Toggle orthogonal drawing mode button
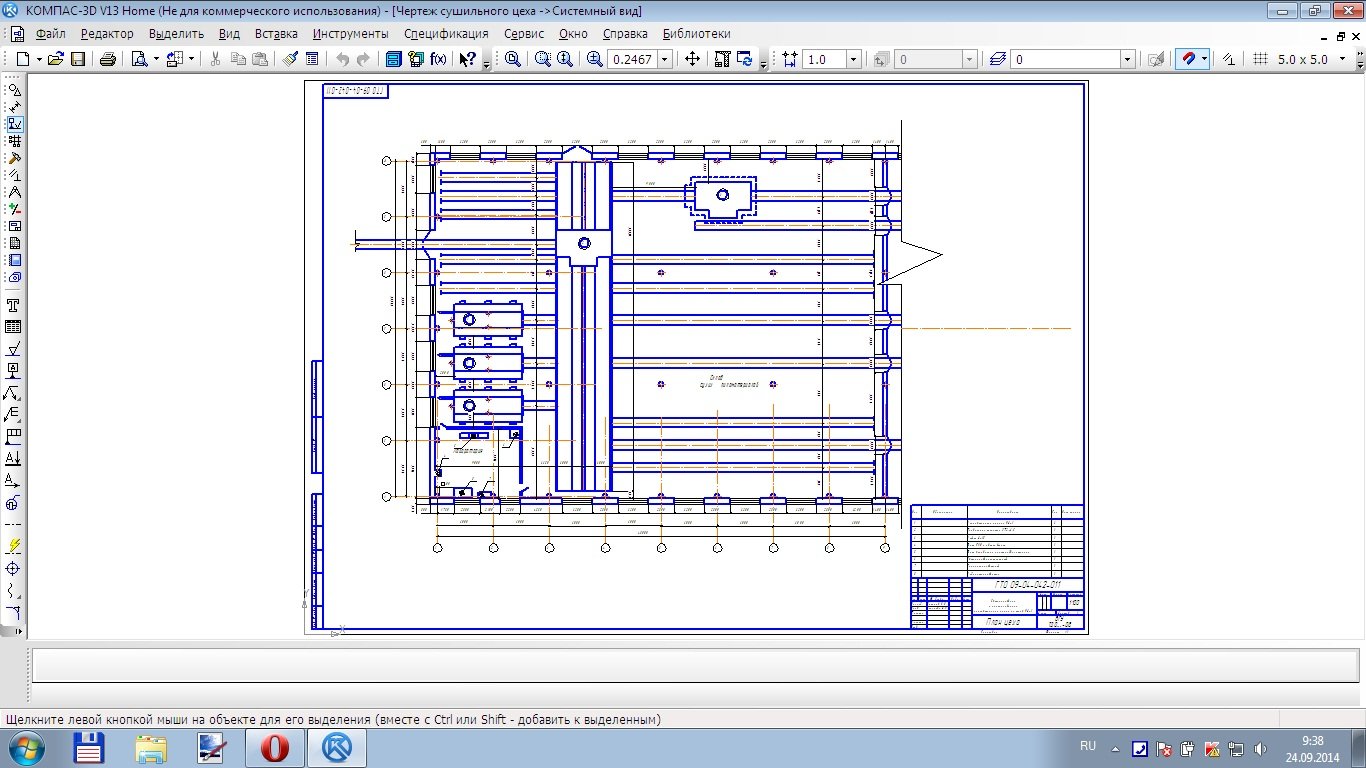The image size is (1366, 768). point(1229,59)
